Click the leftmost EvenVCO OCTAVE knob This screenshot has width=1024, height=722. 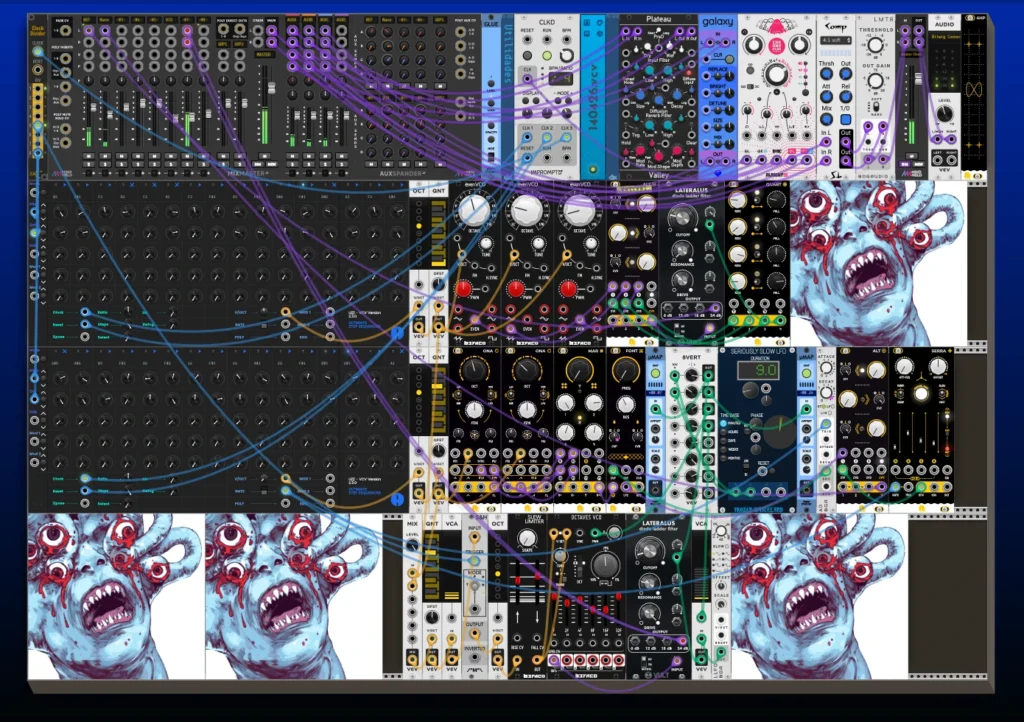[473, 210]
